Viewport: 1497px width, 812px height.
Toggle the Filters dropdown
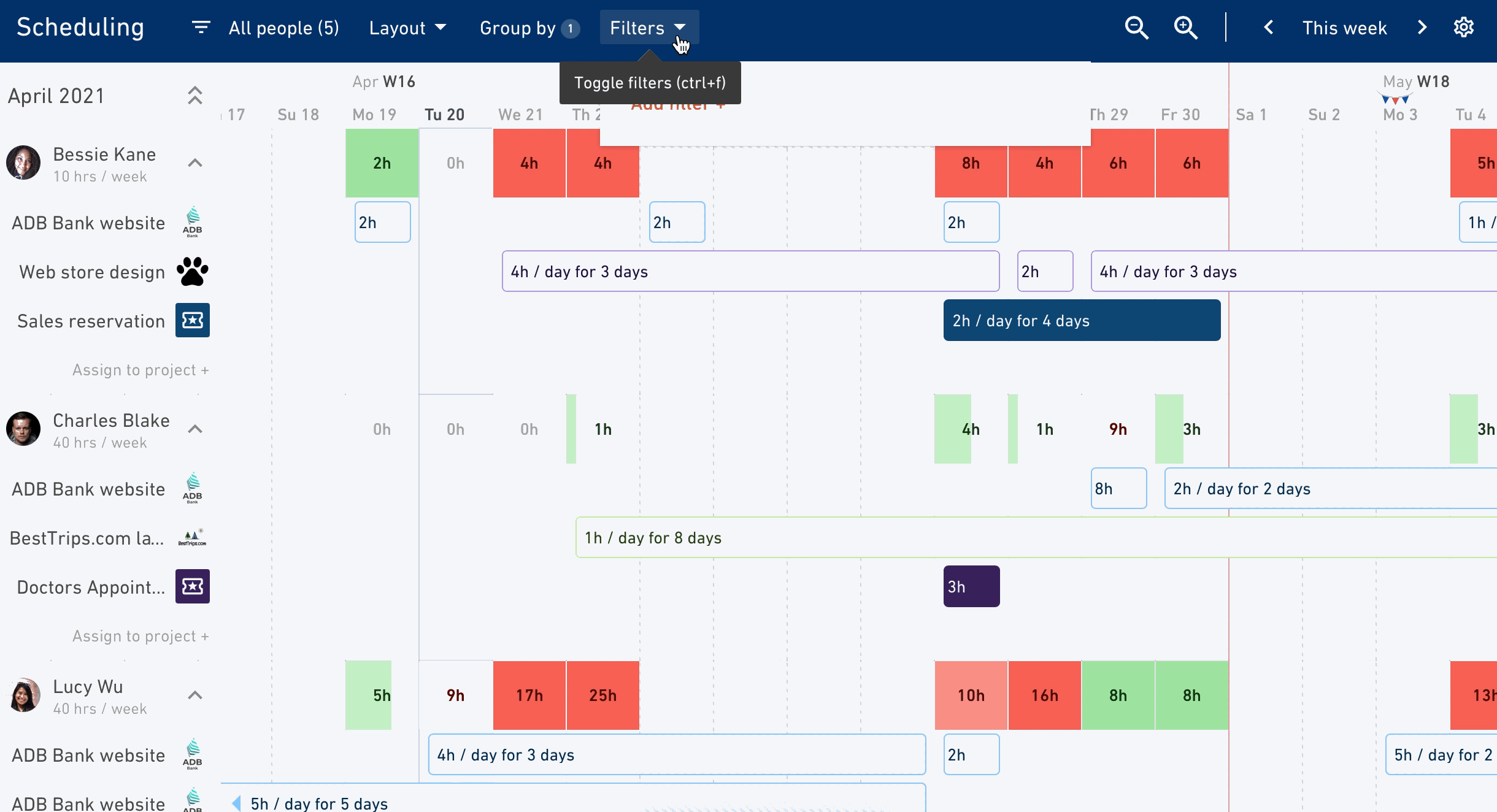(x=649, y=28)
